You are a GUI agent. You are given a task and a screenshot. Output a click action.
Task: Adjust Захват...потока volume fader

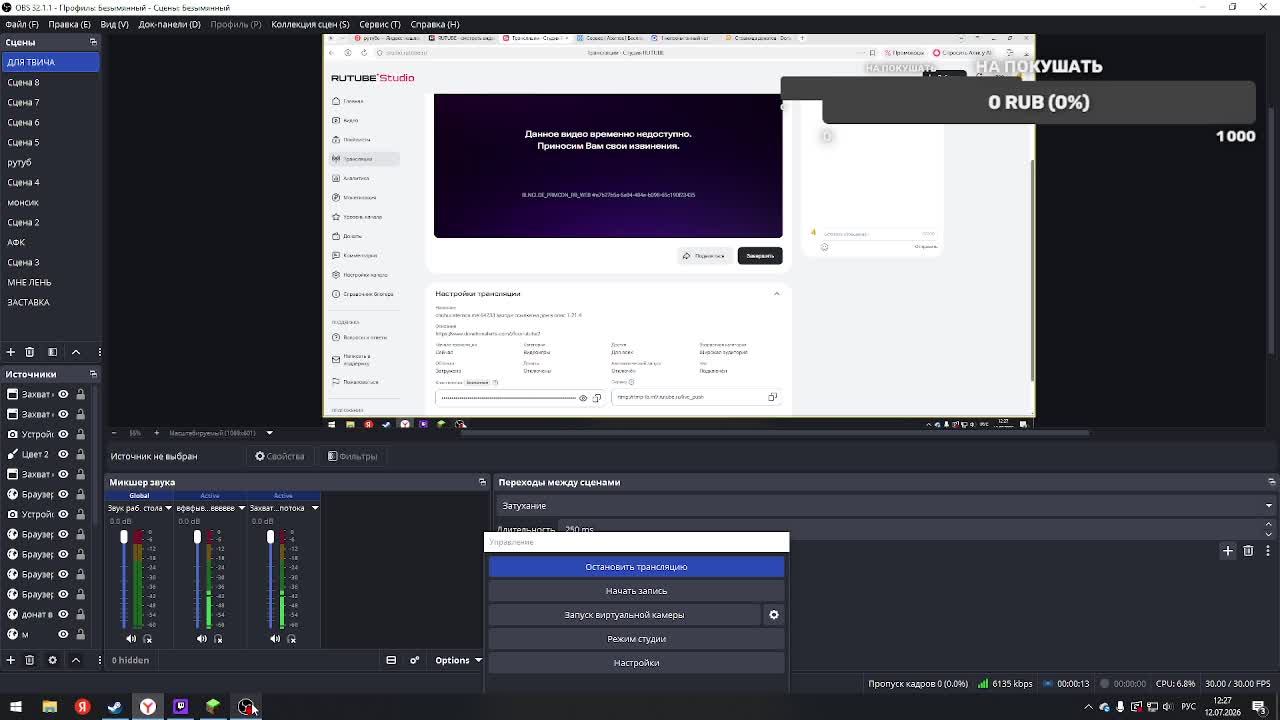pyautogui.click(x=270, y=538)
